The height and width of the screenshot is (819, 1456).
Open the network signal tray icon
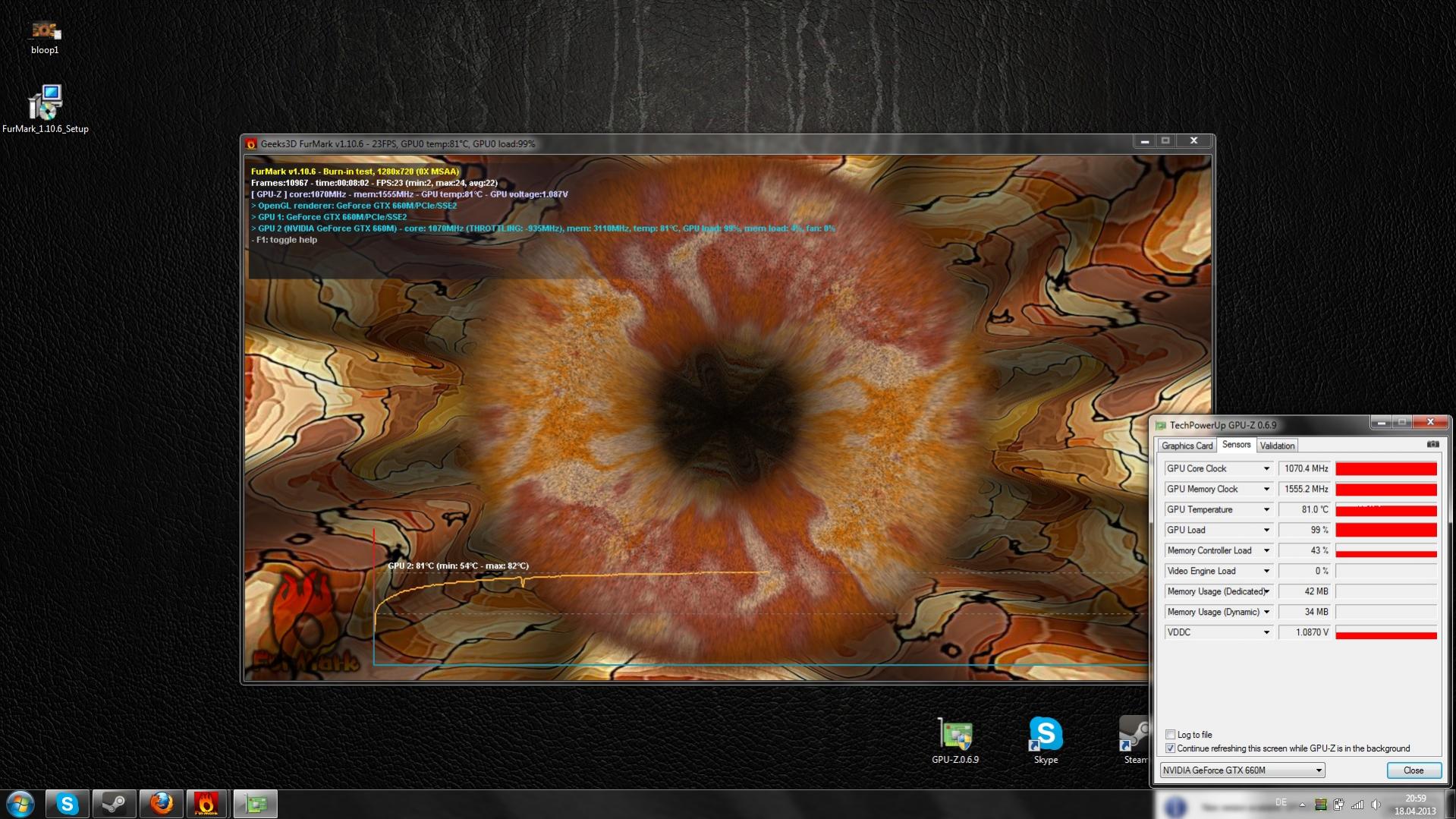tap(1357, 805)
